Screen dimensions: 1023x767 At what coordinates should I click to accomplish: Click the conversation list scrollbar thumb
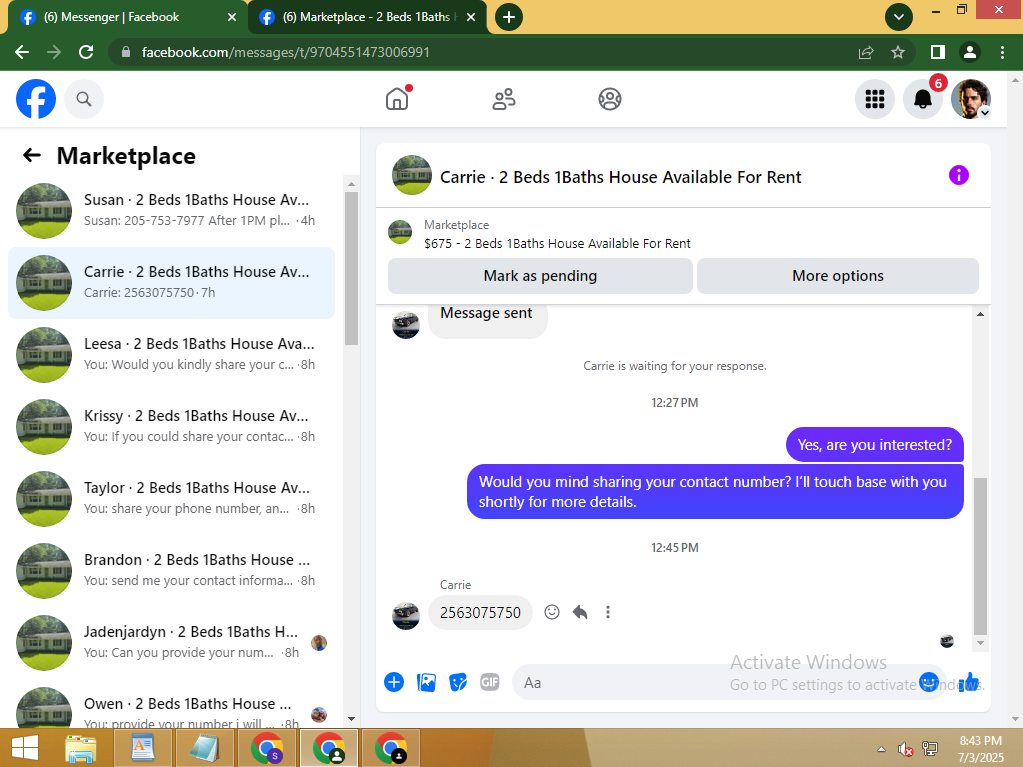[x=351, y=268]
